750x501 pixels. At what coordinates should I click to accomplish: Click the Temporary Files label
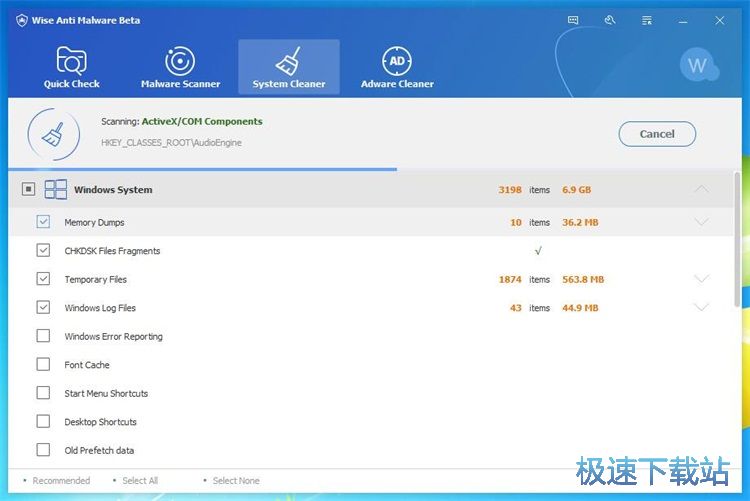click(x=96, y=279)
